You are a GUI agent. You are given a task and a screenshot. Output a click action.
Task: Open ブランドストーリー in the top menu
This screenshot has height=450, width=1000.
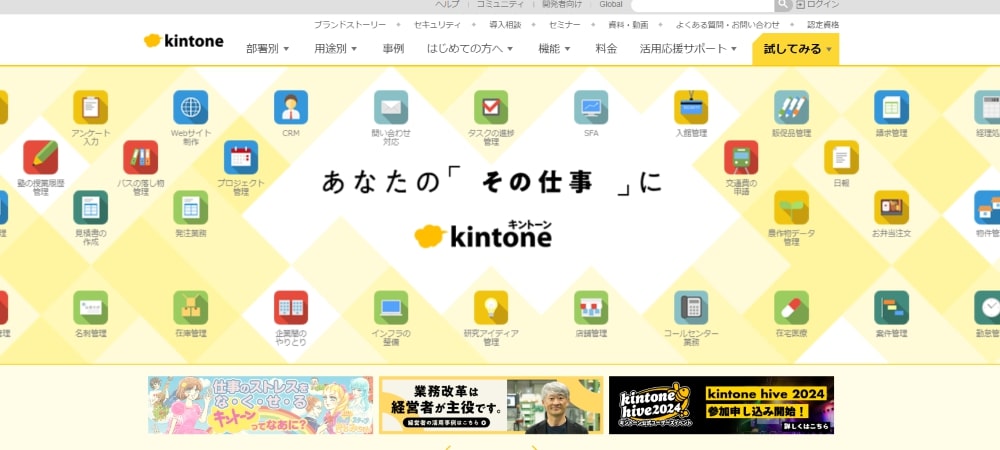click(x=349, y=25)
